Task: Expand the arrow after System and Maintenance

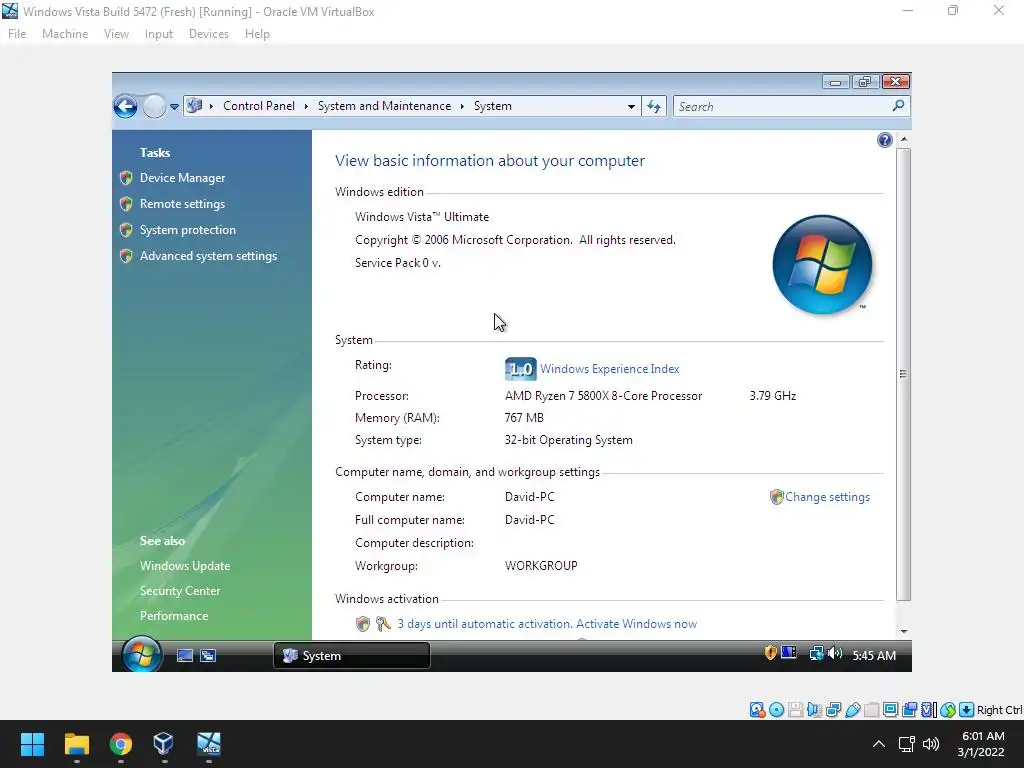Action: click(x=462, y=106)
